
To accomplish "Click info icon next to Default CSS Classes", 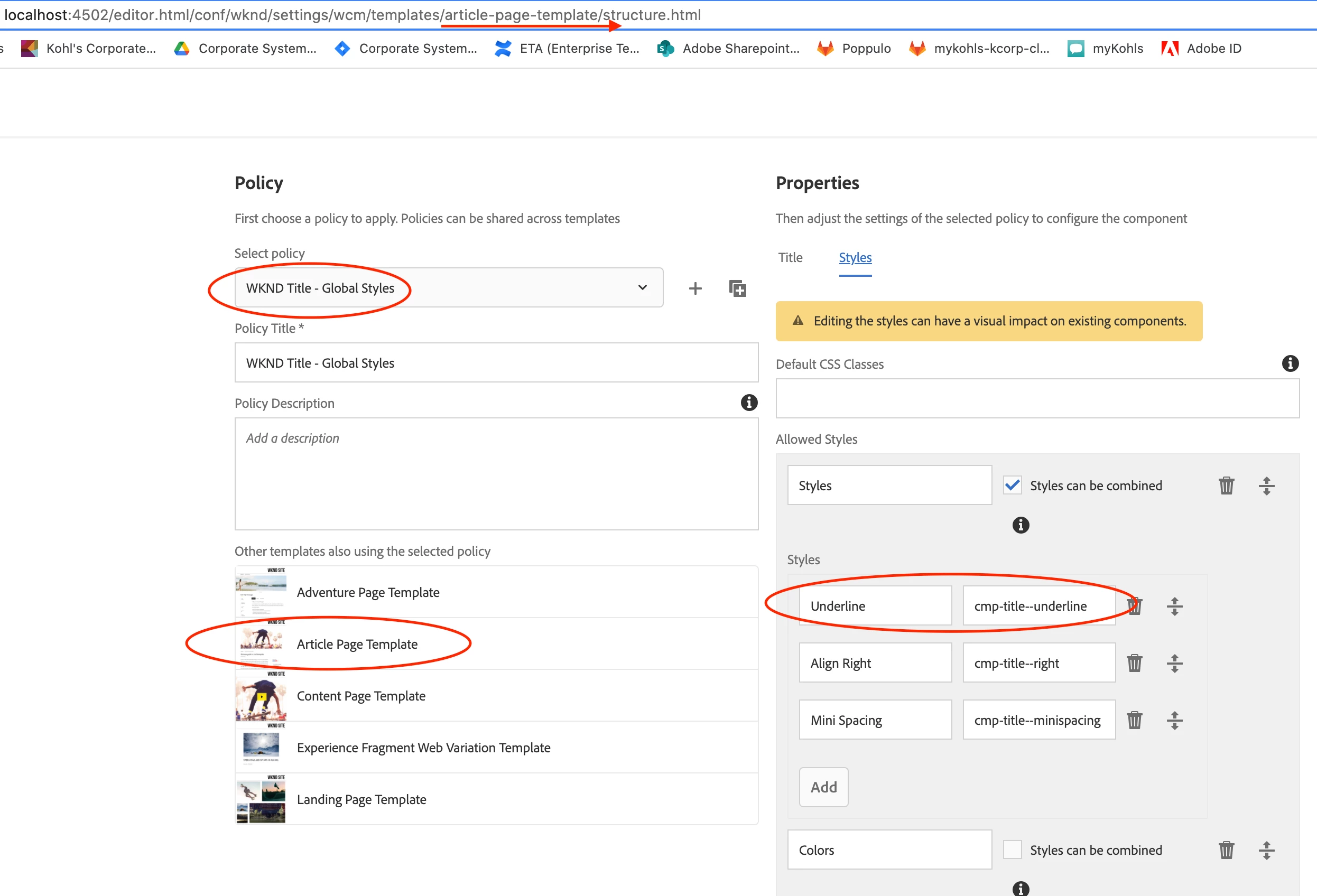I will tap(1290, 363).
